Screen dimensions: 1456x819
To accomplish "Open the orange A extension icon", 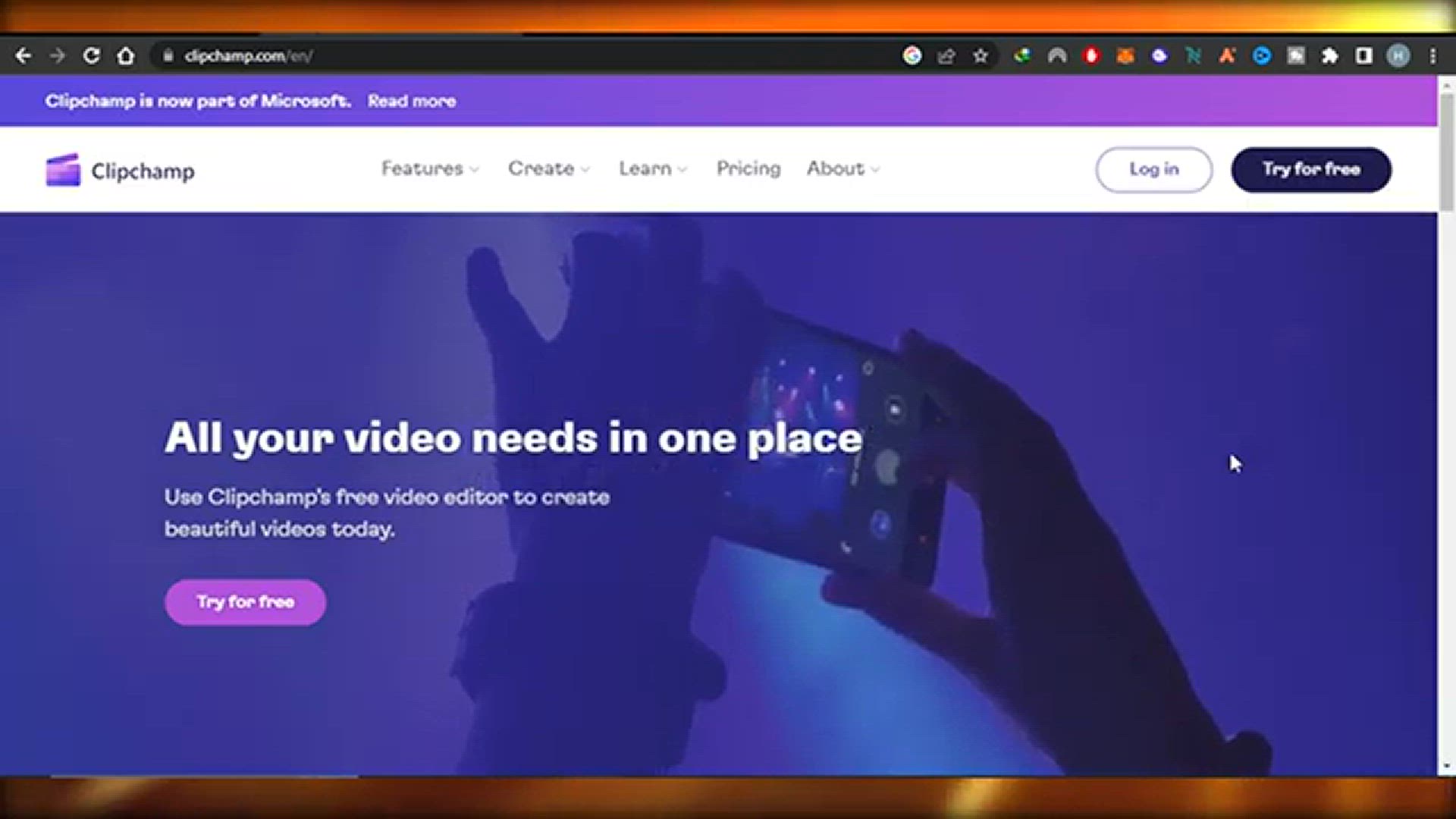I will [x=1228, y=55].
